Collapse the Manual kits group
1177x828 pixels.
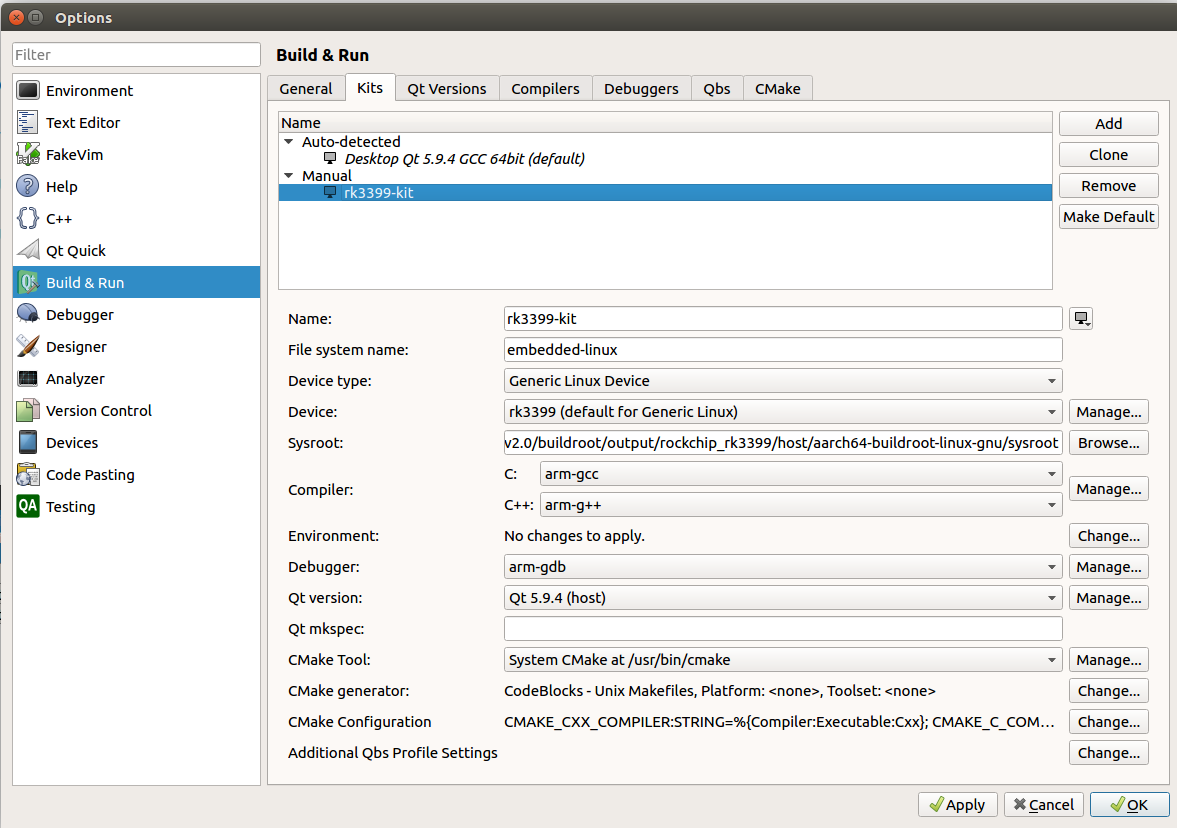290,176
